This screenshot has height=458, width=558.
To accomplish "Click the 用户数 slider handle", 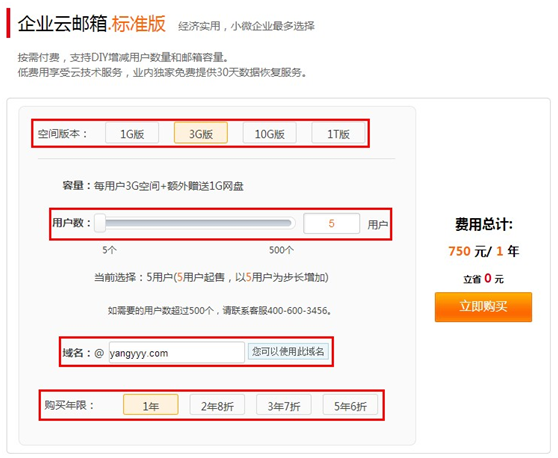I will tap(100, 223).
